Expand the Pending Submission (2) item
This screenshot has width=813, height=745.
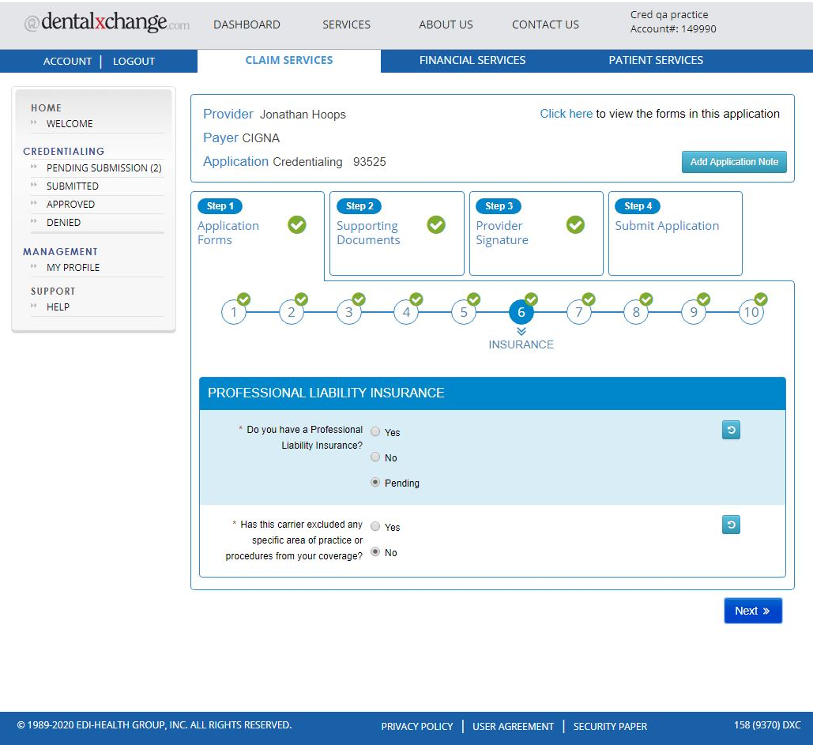click(x=103, y=168)
